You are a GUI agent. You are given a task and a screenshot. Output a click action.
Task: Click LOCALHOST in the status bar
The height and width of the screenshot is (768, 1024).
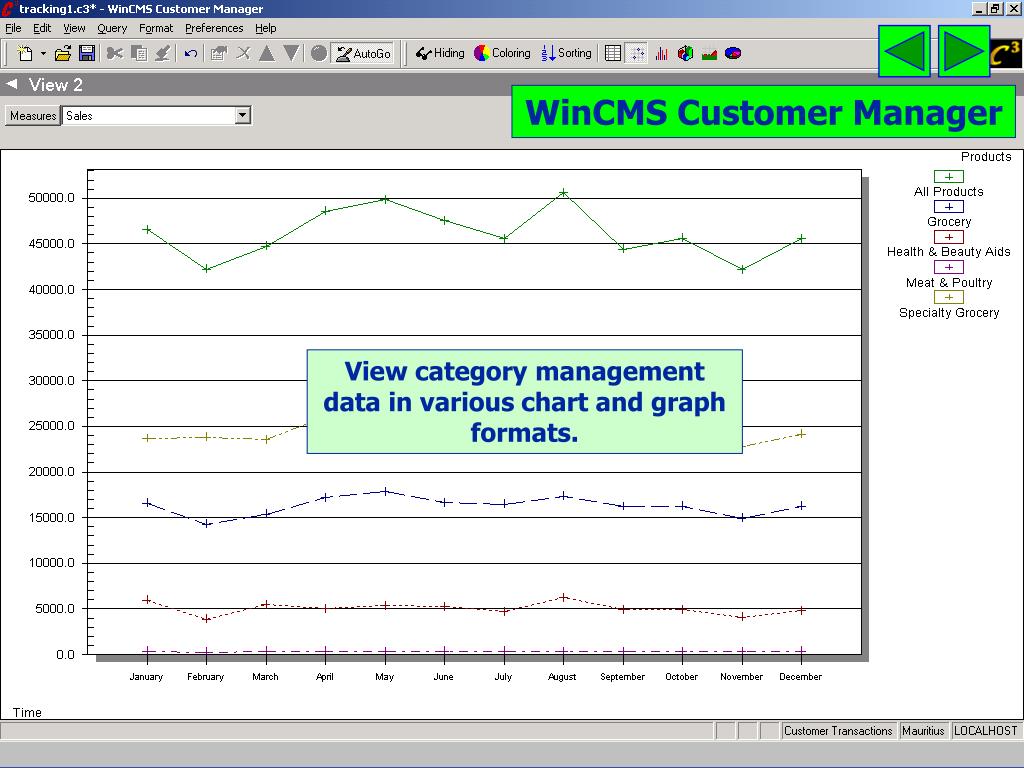pyautogui.click(x=985, y=731)
